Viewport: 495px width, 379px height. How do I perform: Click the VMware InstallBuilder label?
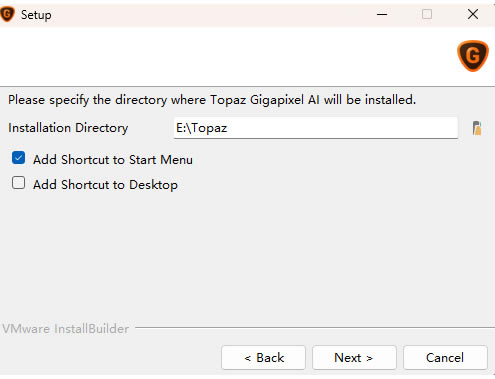(66, 329)
